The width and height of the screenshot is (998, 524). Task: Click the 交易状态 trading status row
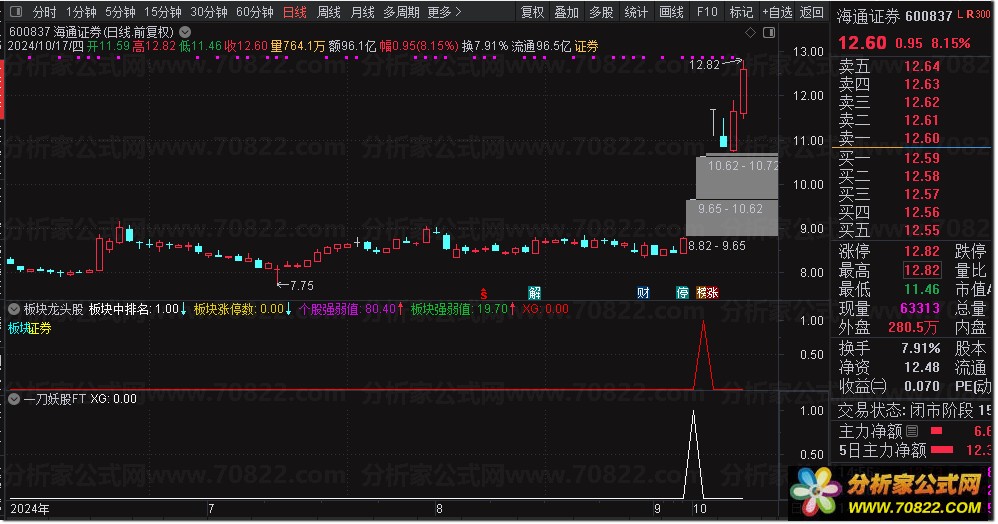[x=914, y=411]
